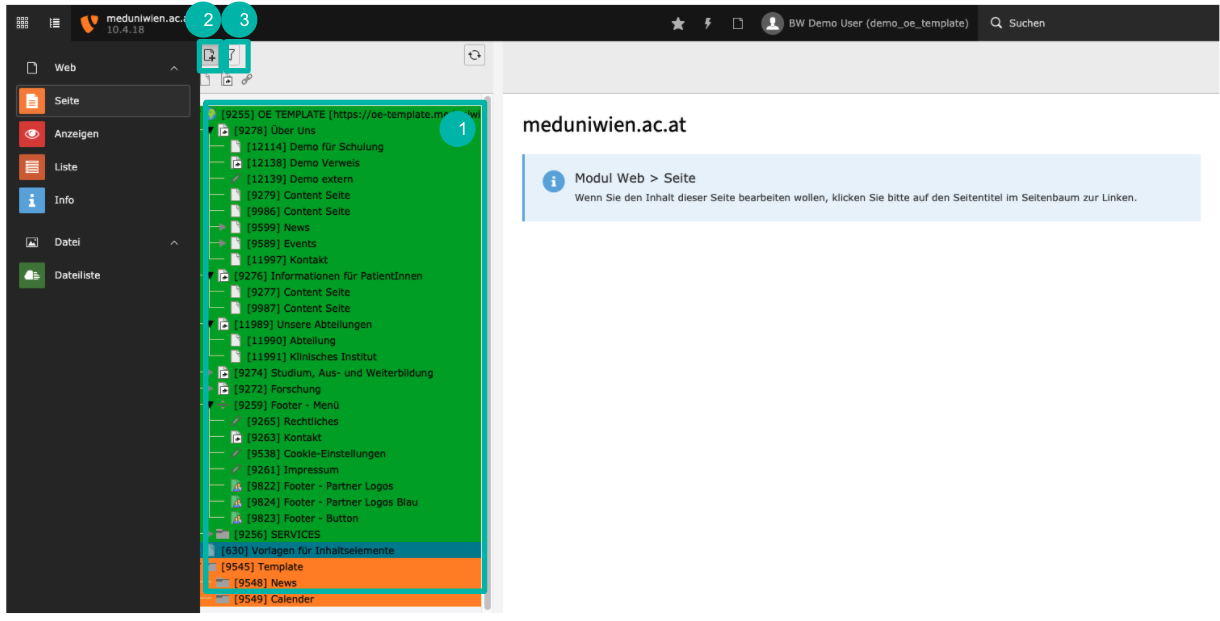This screenshot has height=621, width=1220.
Task: Click the new page icon in tree toolbar
Action: (x=210, y=55)
